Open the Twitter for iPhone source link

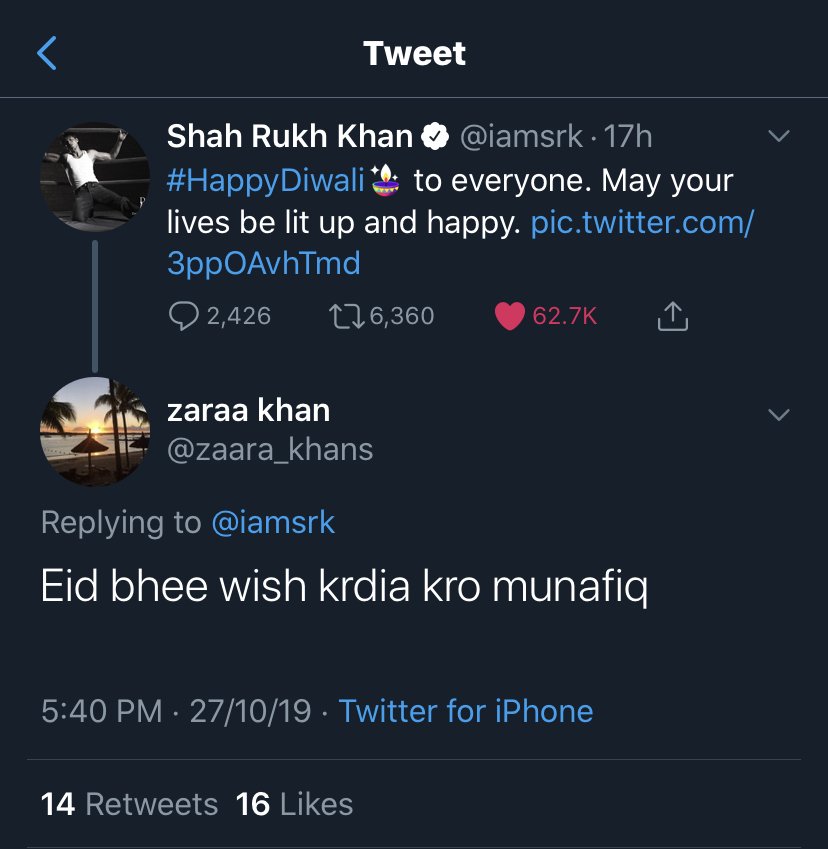pos(466,711)
